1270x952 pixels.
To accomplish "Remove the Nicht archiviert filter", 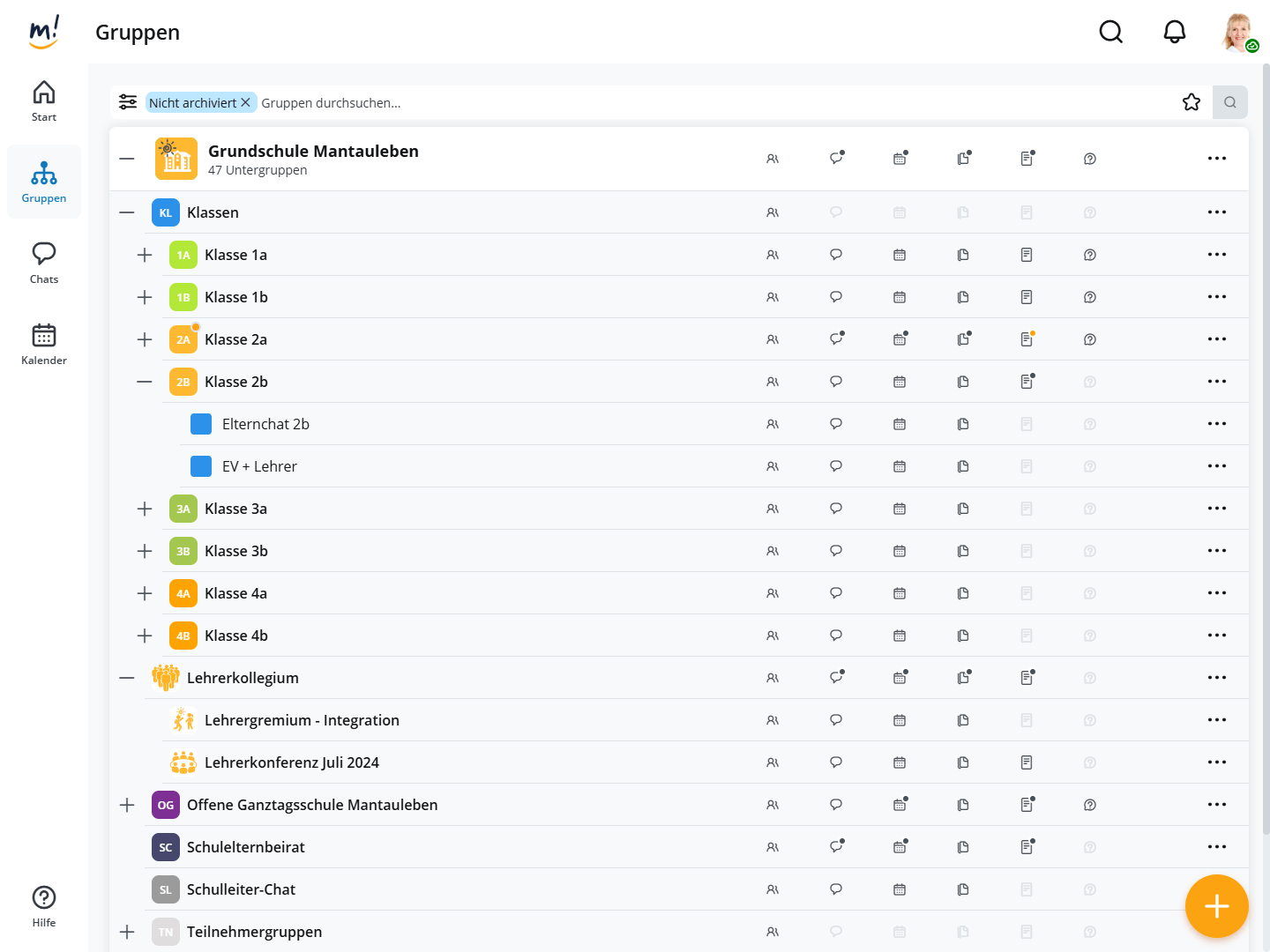I will point(246,102).
